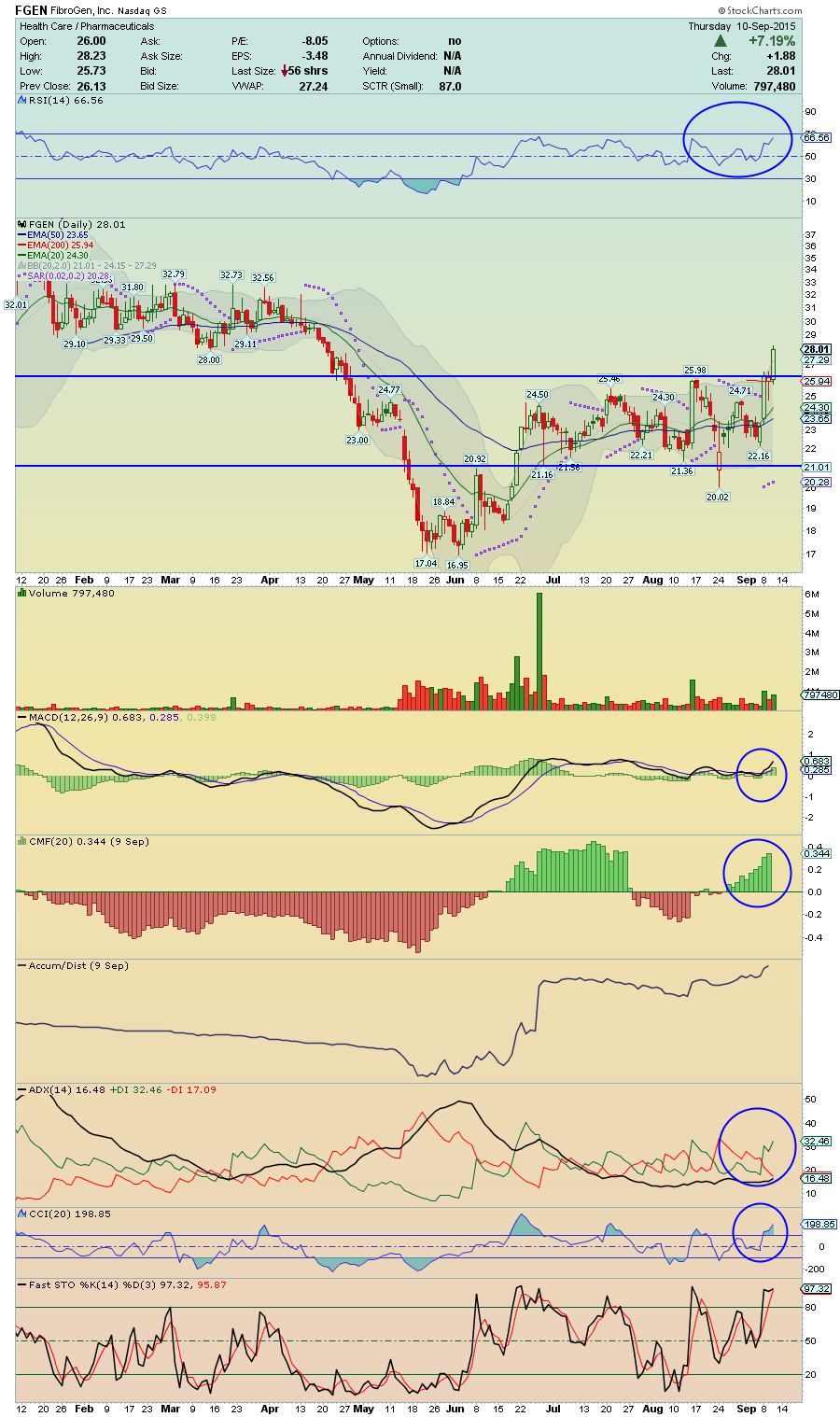Click the small icon before the CCI(20) label
This screenshot has height=1417, width=840.
pyautogui.click(x=23, y=1214)
